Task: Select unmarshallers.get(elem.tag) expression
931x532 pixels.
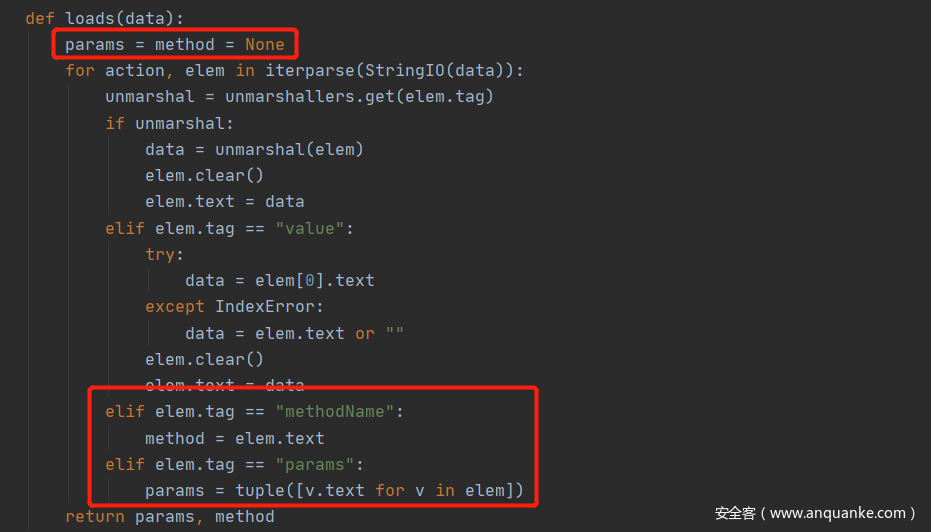Action: [x=359, y=97]
